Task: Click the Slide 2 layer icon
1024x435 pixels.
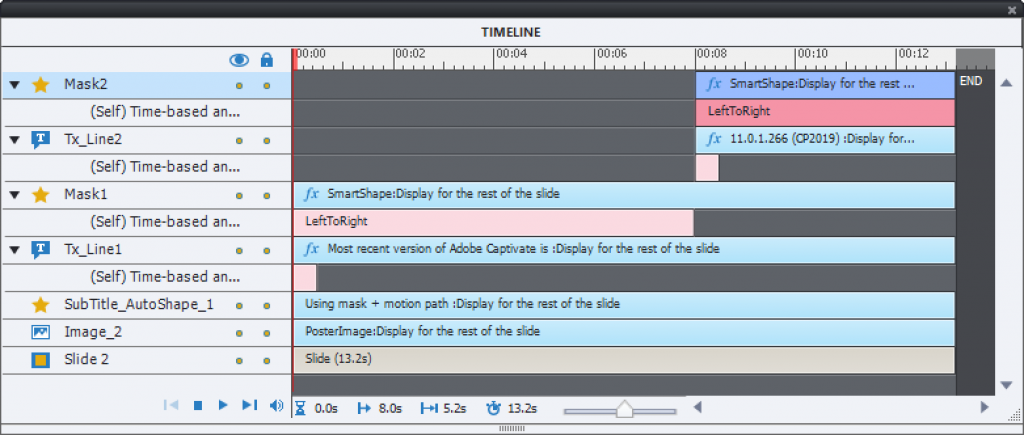Action: pos(41,359)
